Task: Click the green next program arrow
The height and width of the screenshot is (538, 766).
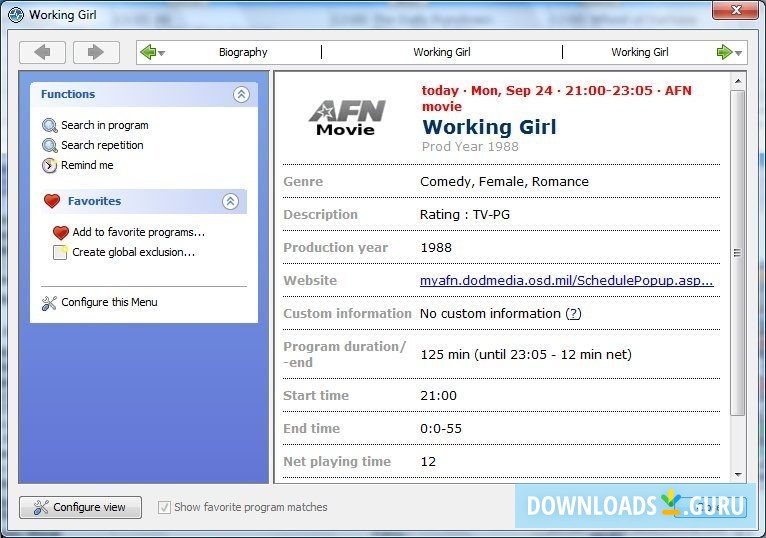Action: pos(724,52)
